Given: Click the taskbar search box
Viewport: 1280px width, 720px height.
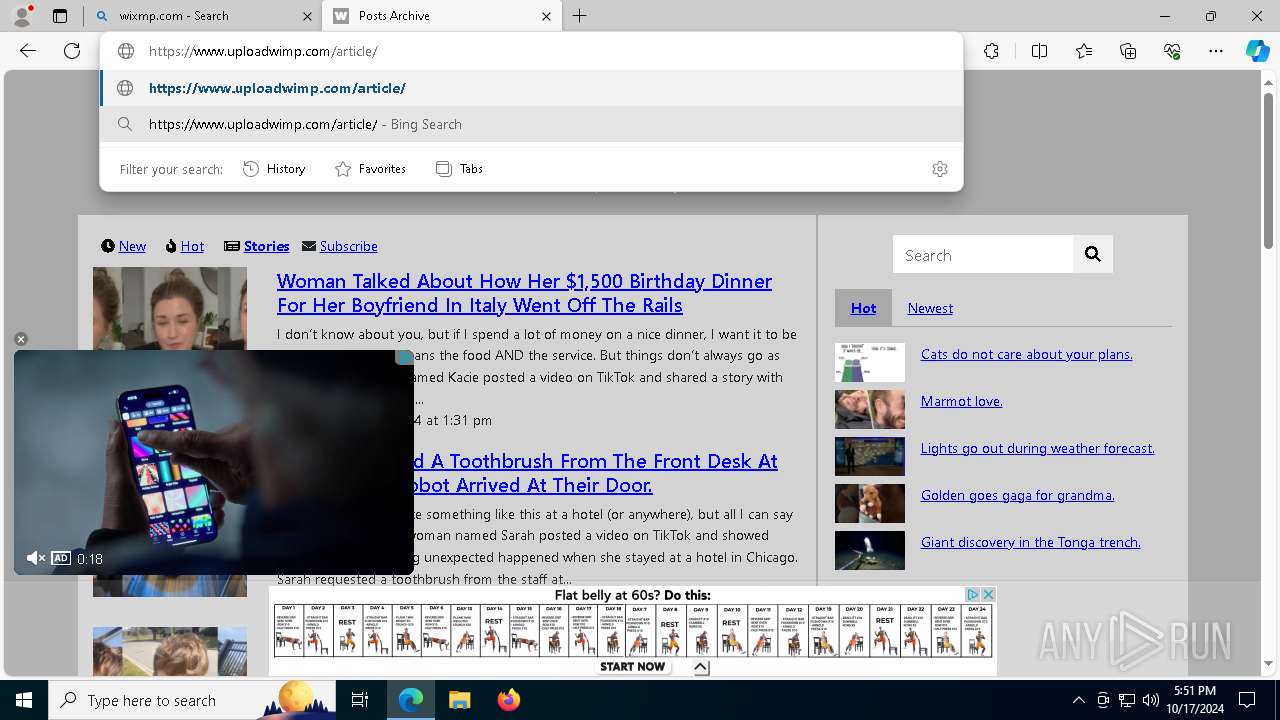Looking at the screenshot, I should coord(192,700).
